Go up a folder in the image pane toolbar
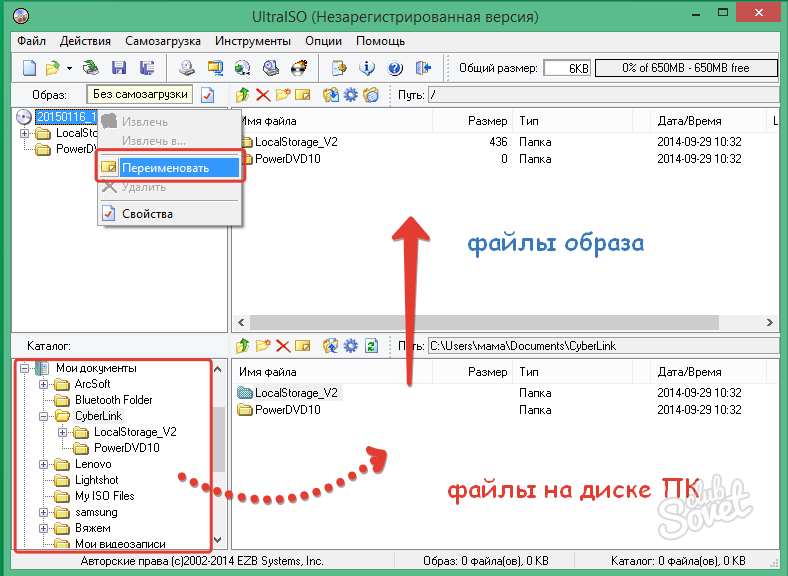 pyautogui.click(x=243, y=94)
